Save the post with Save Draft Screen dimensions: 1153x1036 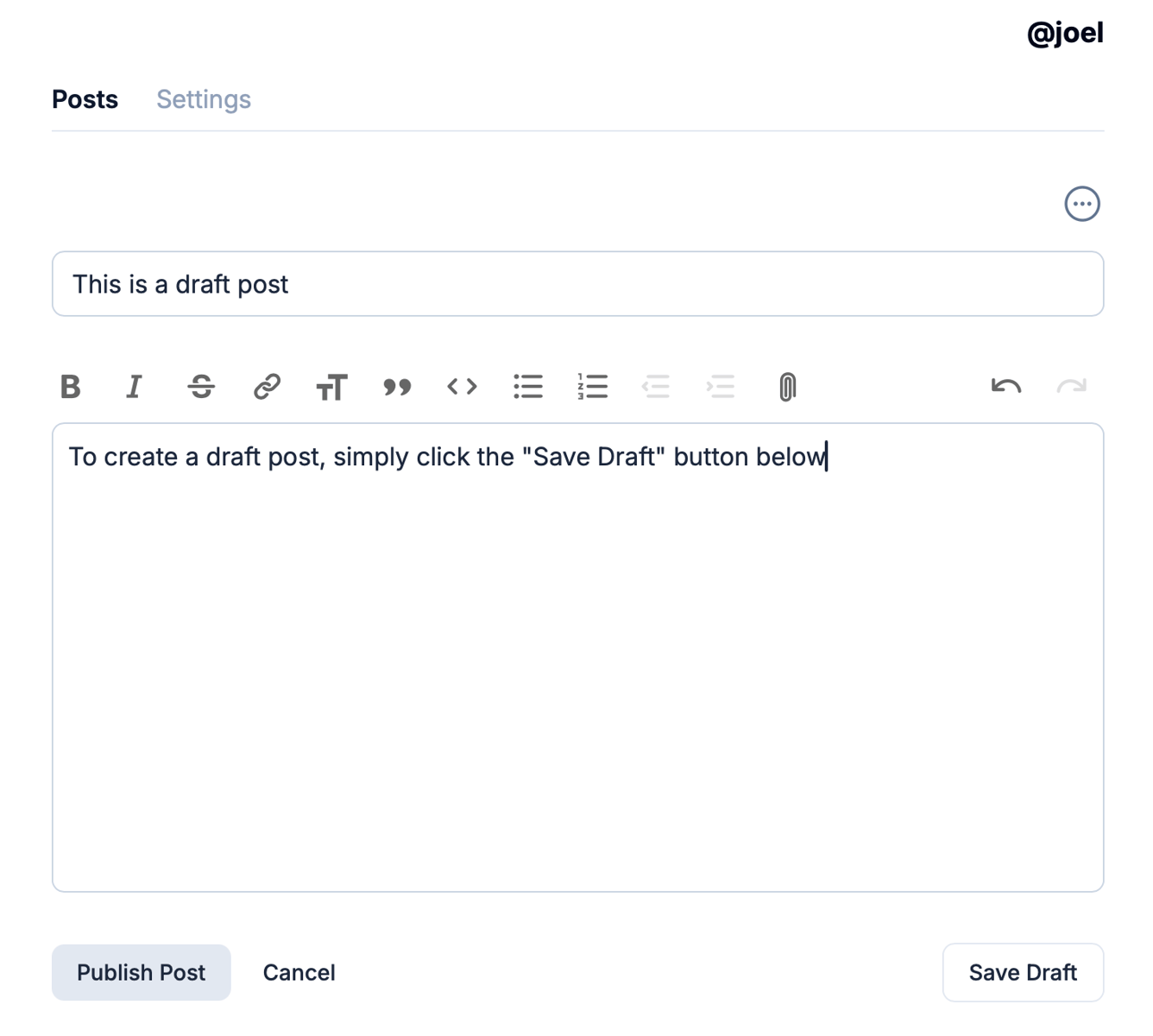[x=1023, y=973]
